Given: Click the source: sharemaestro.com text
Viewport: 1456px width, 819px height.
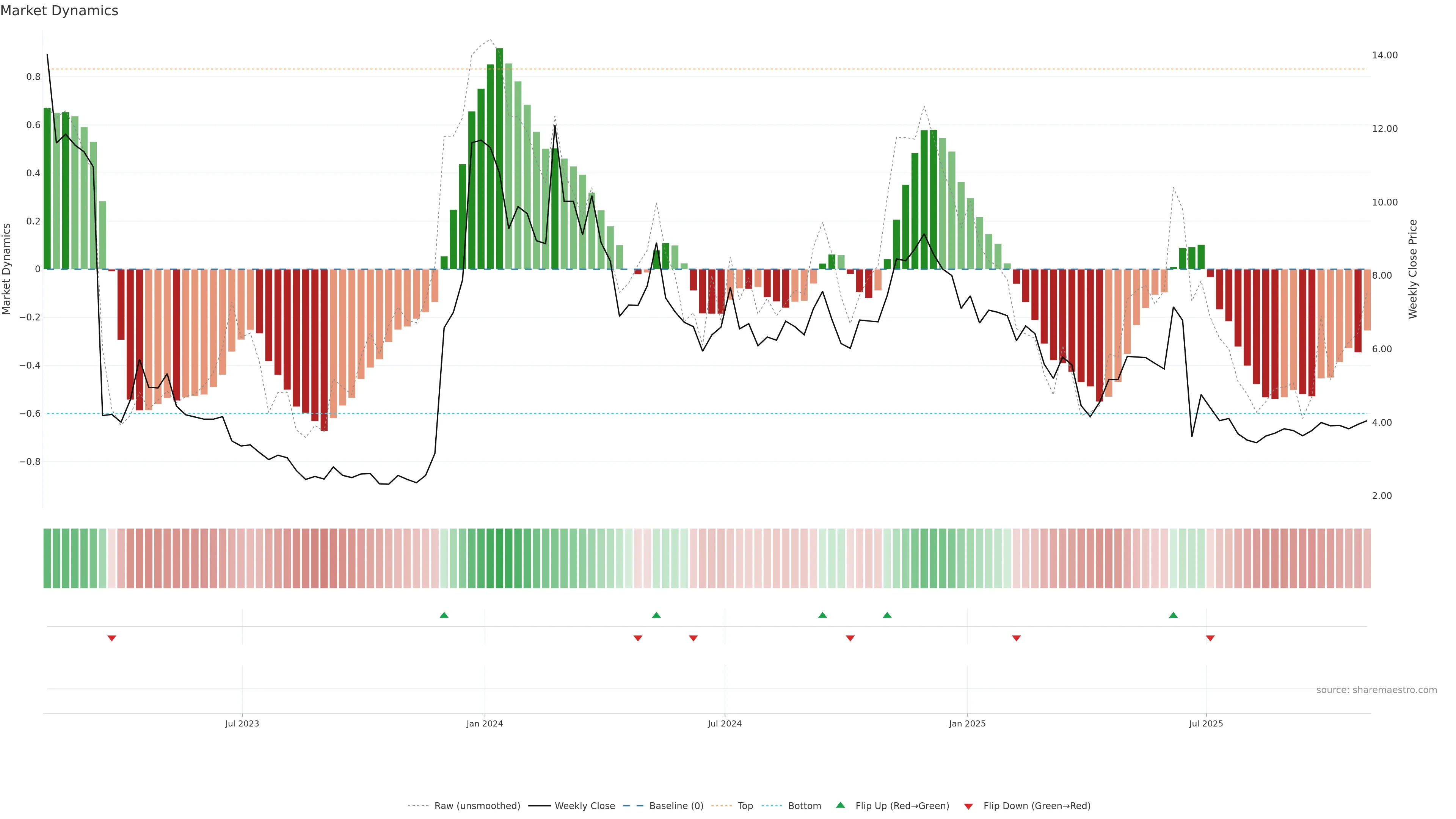Looking at the screenshot, I should 1376,690.
